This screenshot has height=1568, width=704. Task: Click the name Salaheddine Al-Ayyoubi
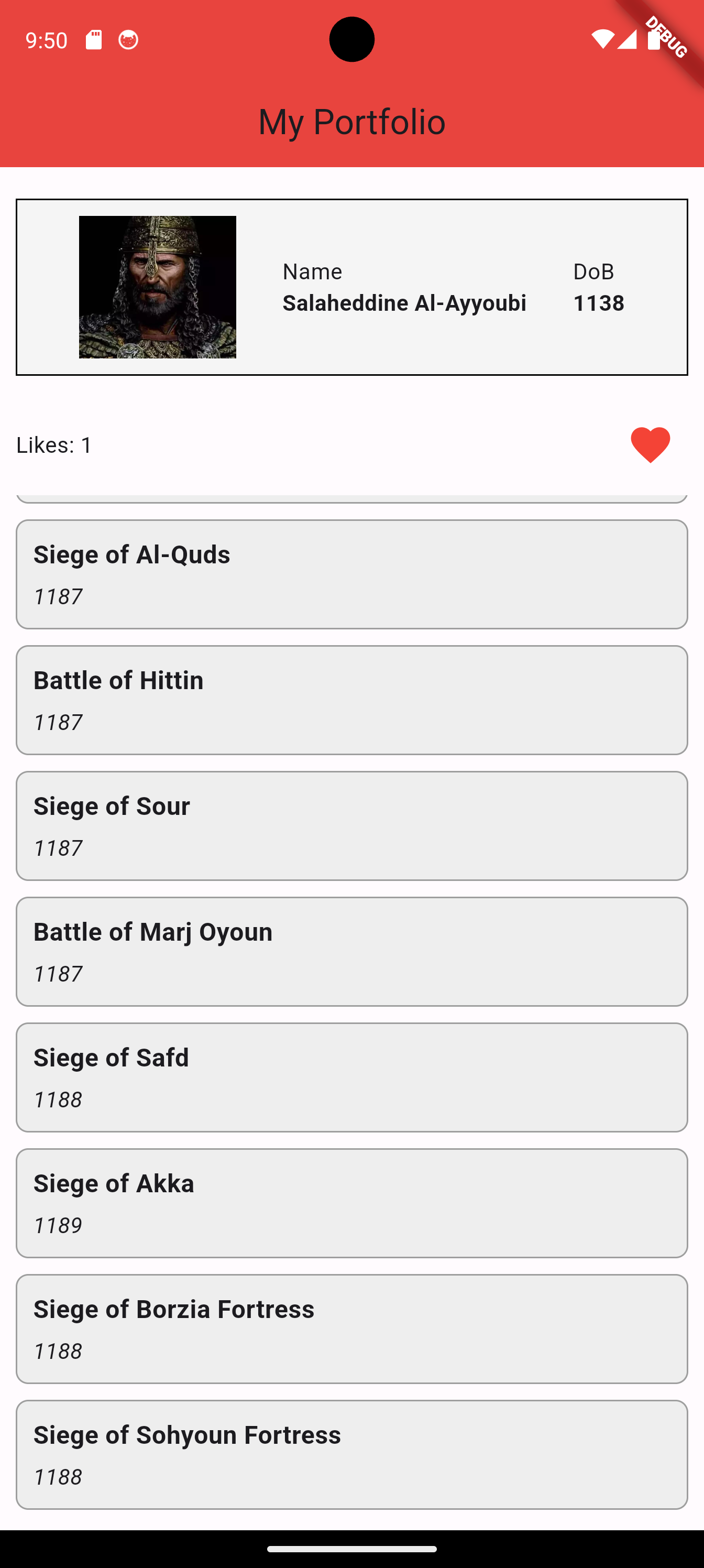(x=404, y=303)
